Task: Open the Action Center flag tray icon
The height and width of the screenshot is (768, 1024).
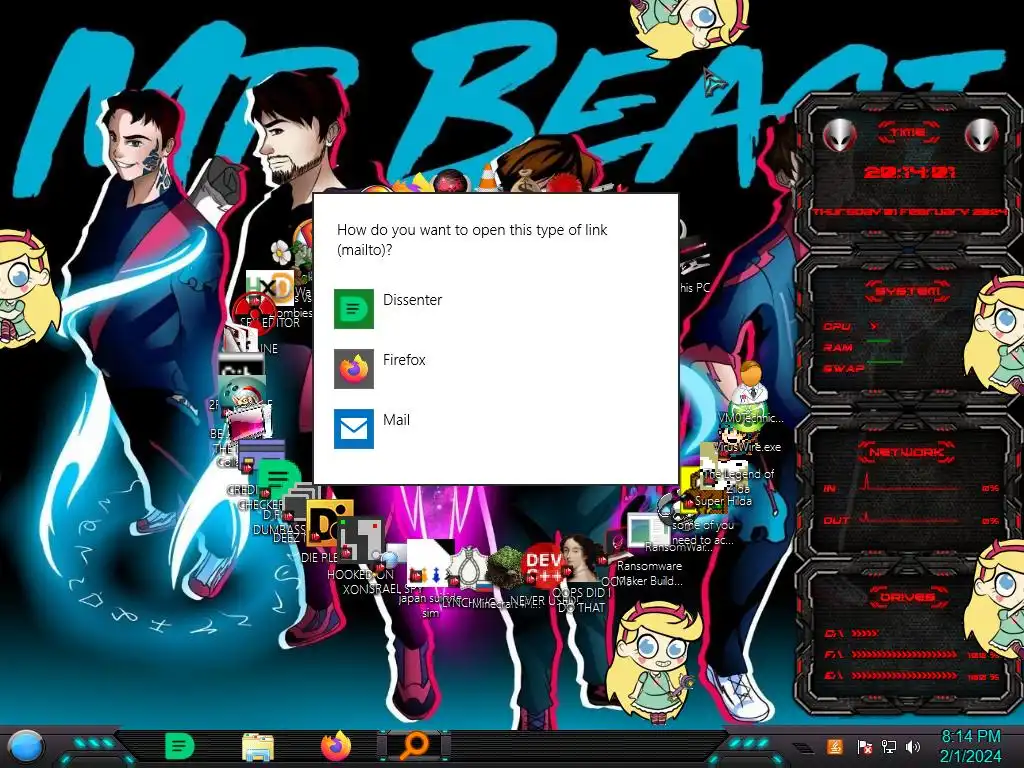Action: (865, 747)
